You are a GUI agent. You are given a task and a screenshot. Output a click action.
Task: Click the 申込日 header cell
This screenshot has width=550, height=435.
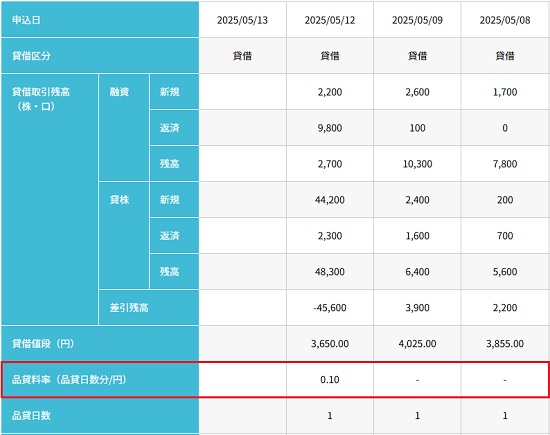[100, 20]
